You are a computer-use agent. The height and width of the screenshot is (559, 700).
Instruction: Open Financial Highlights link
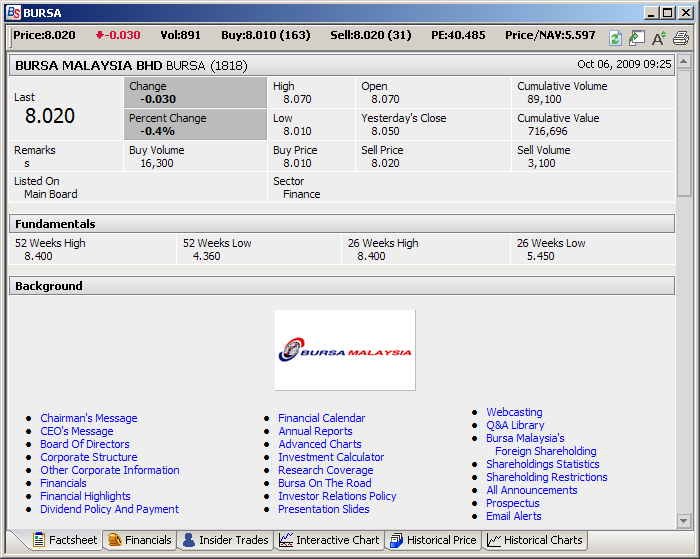85,496
